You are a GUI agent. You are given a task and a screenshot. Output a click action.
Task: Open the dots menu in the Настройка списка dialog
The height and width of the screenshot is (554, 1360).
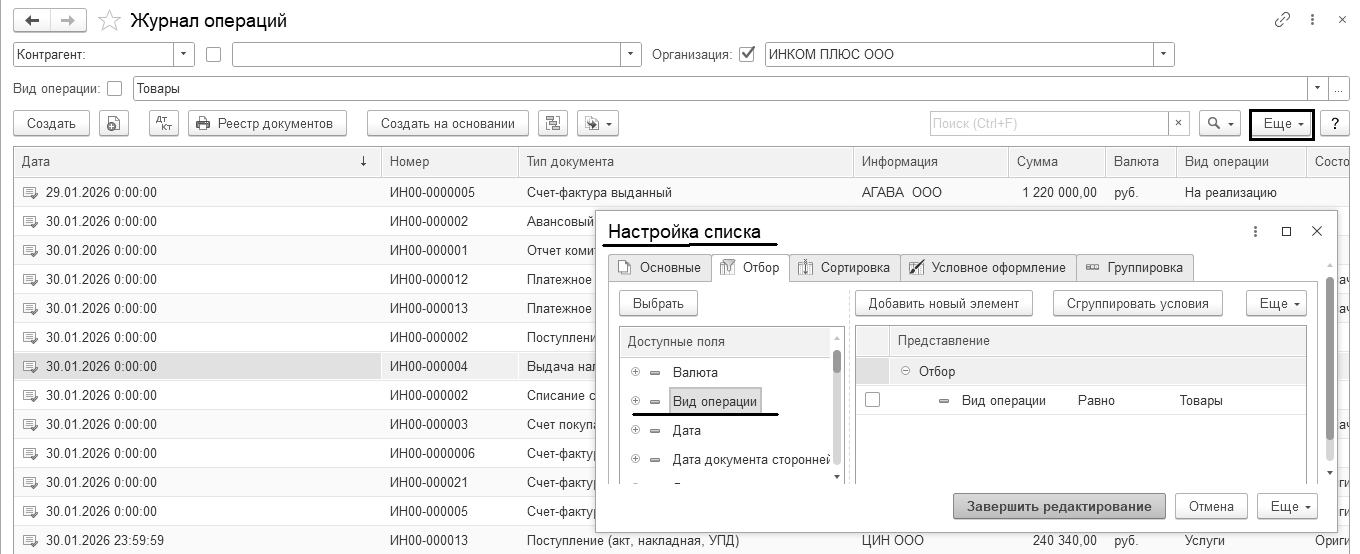pyautogui.click(x=1256, y=231)
